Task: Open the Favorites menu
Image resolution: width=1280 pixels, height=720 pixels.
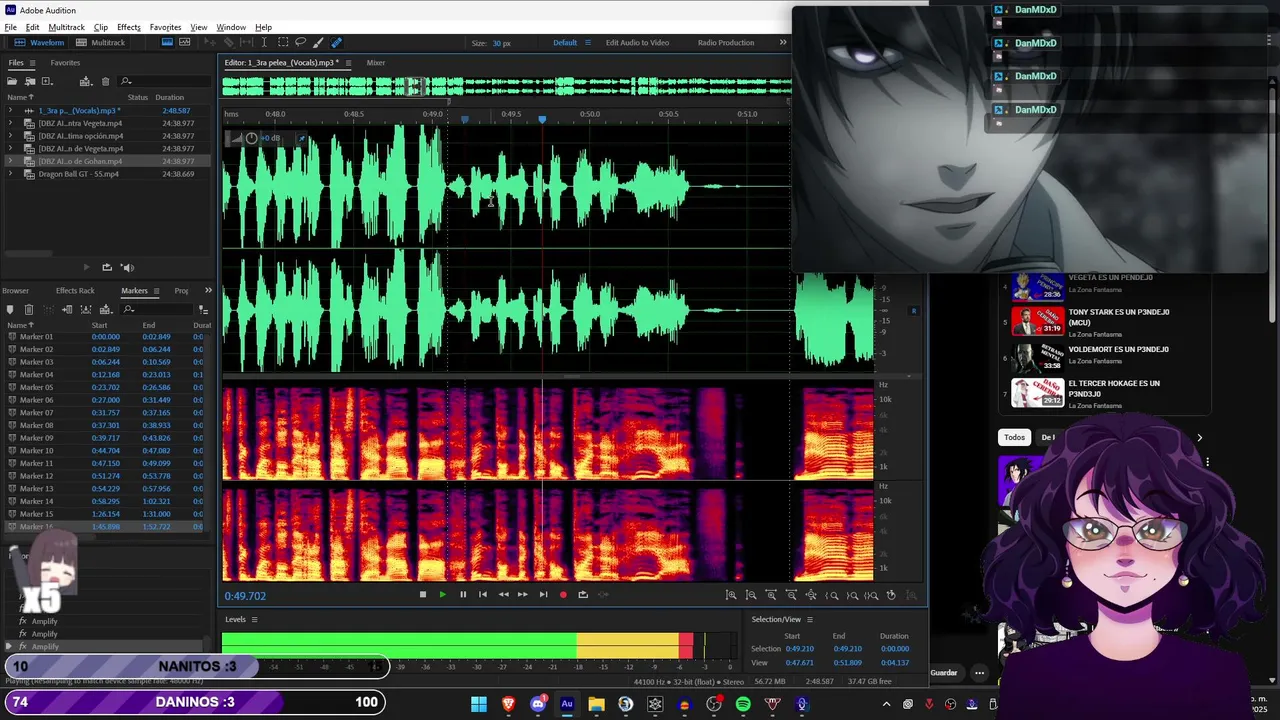Action: pos(165,27)
